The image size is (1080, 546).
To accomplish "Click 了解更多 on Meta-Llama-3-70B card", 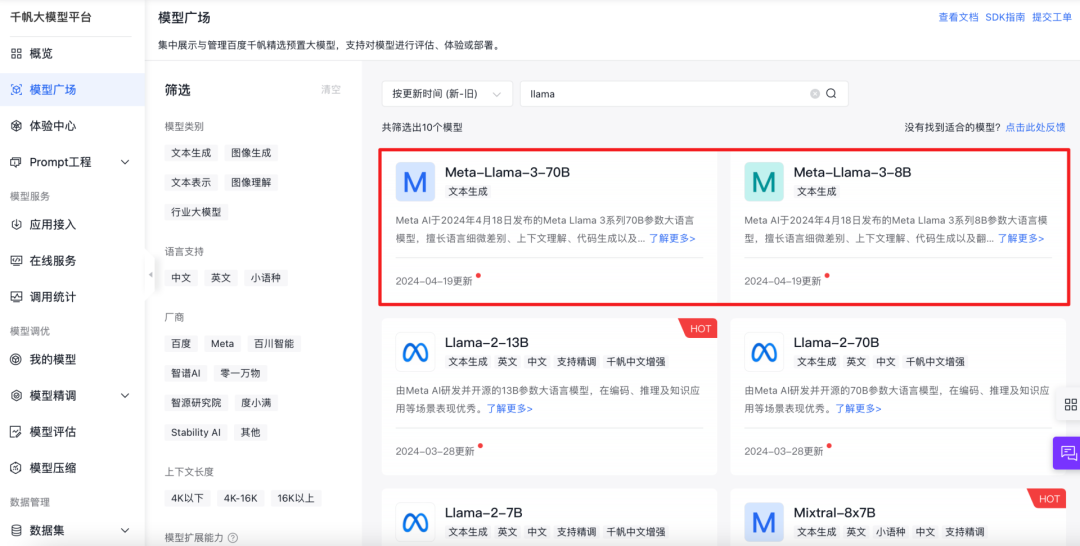I will [672, 238].
